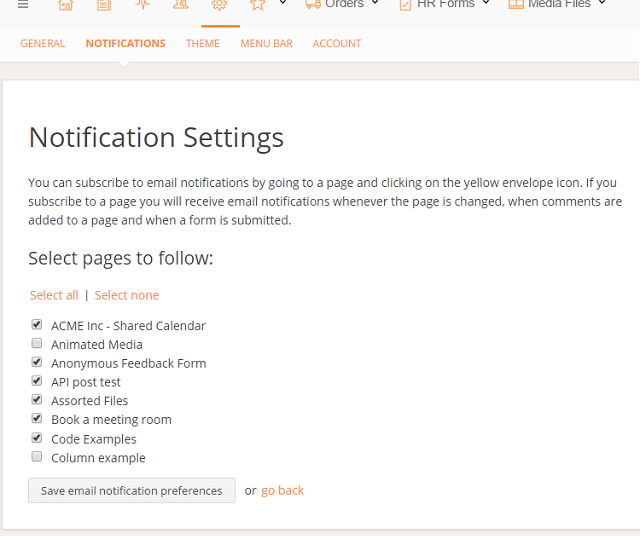Open the activity pulse icon
The width and height of the screenshot is (640, 536).
pyautogui.click(x=142, y=5)
